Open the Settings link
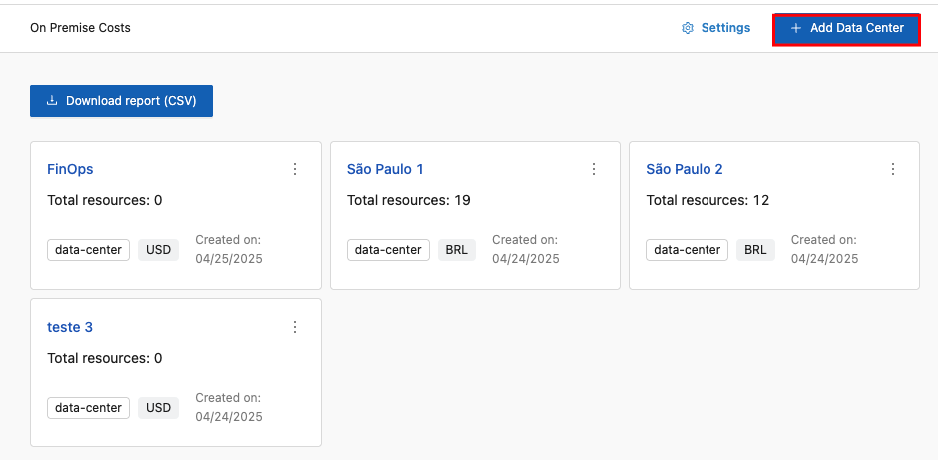This screenshot has width=938, height=460. point(725,28)
